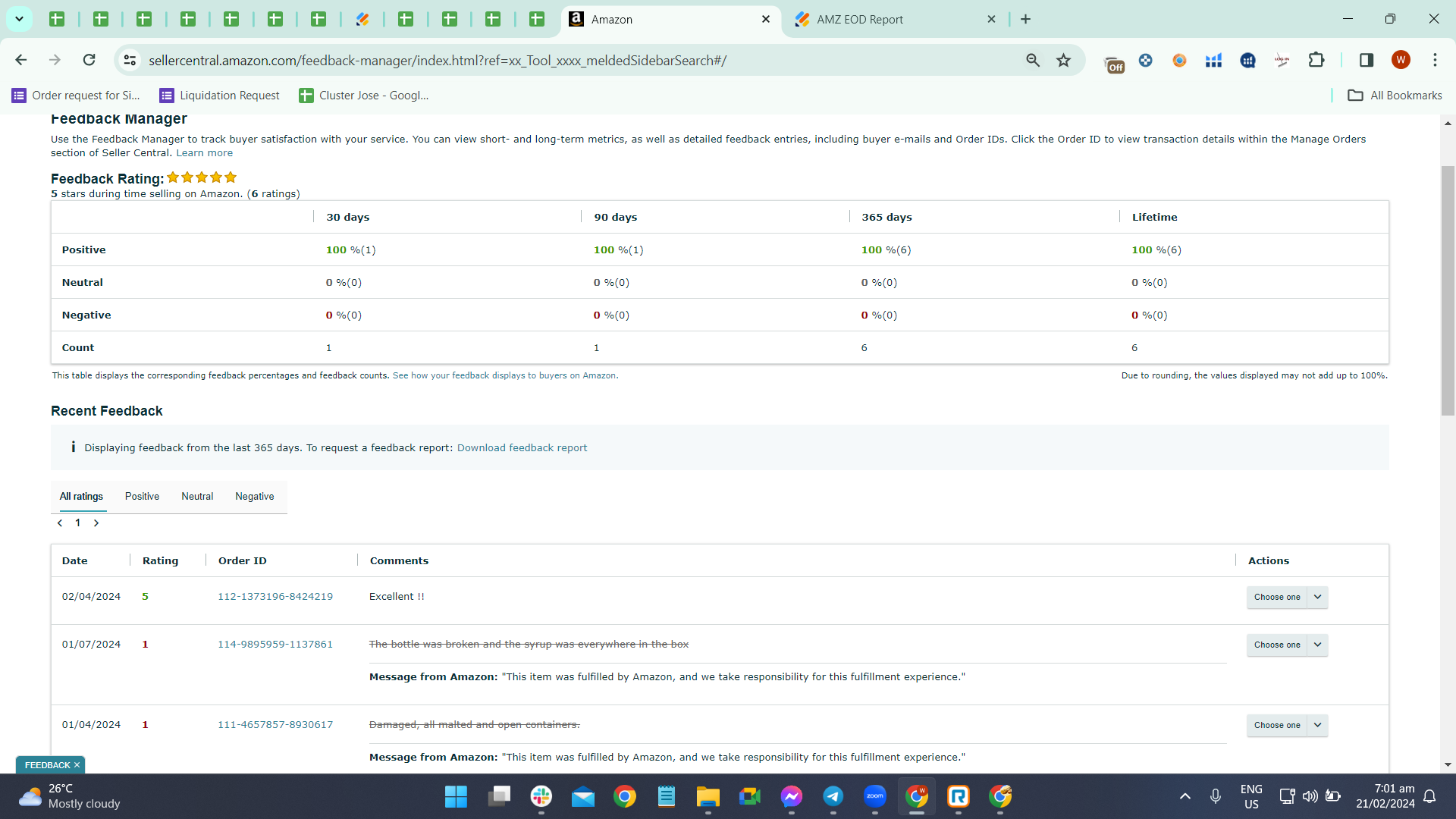Go to previous feedback page arrow
1456x819 pixels.
[60, 523]
